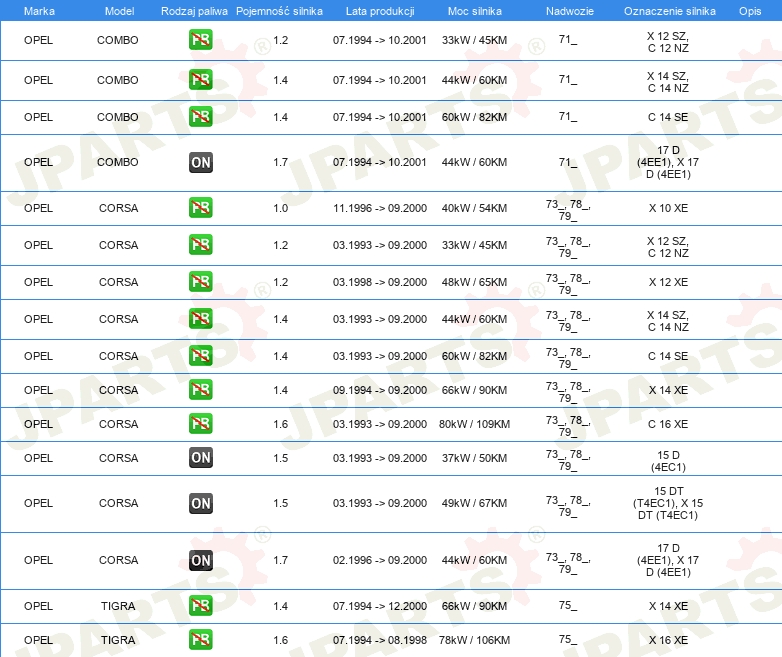Click the Pojemność silnika column header
Screen dimensions: 782x657
click(279, 11)
